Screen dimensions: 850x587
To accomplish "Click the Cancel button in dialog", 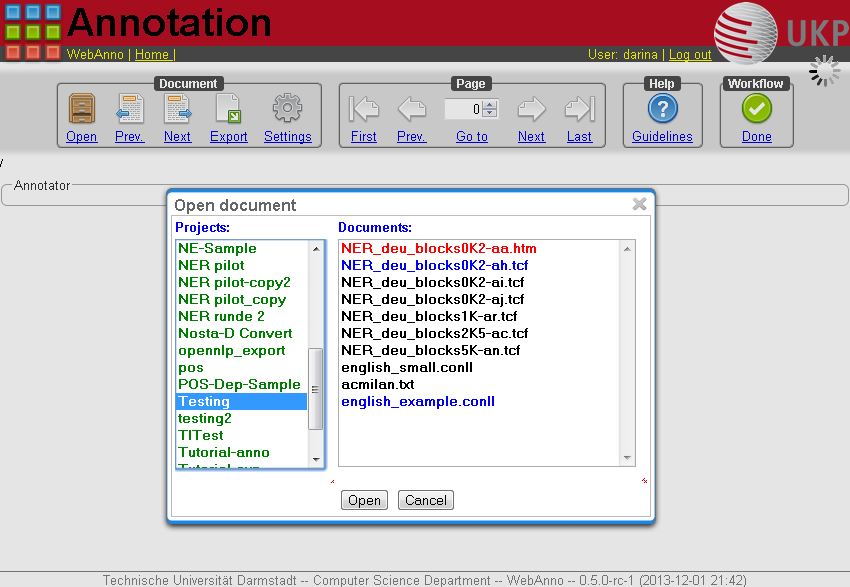I will (426, 500).
